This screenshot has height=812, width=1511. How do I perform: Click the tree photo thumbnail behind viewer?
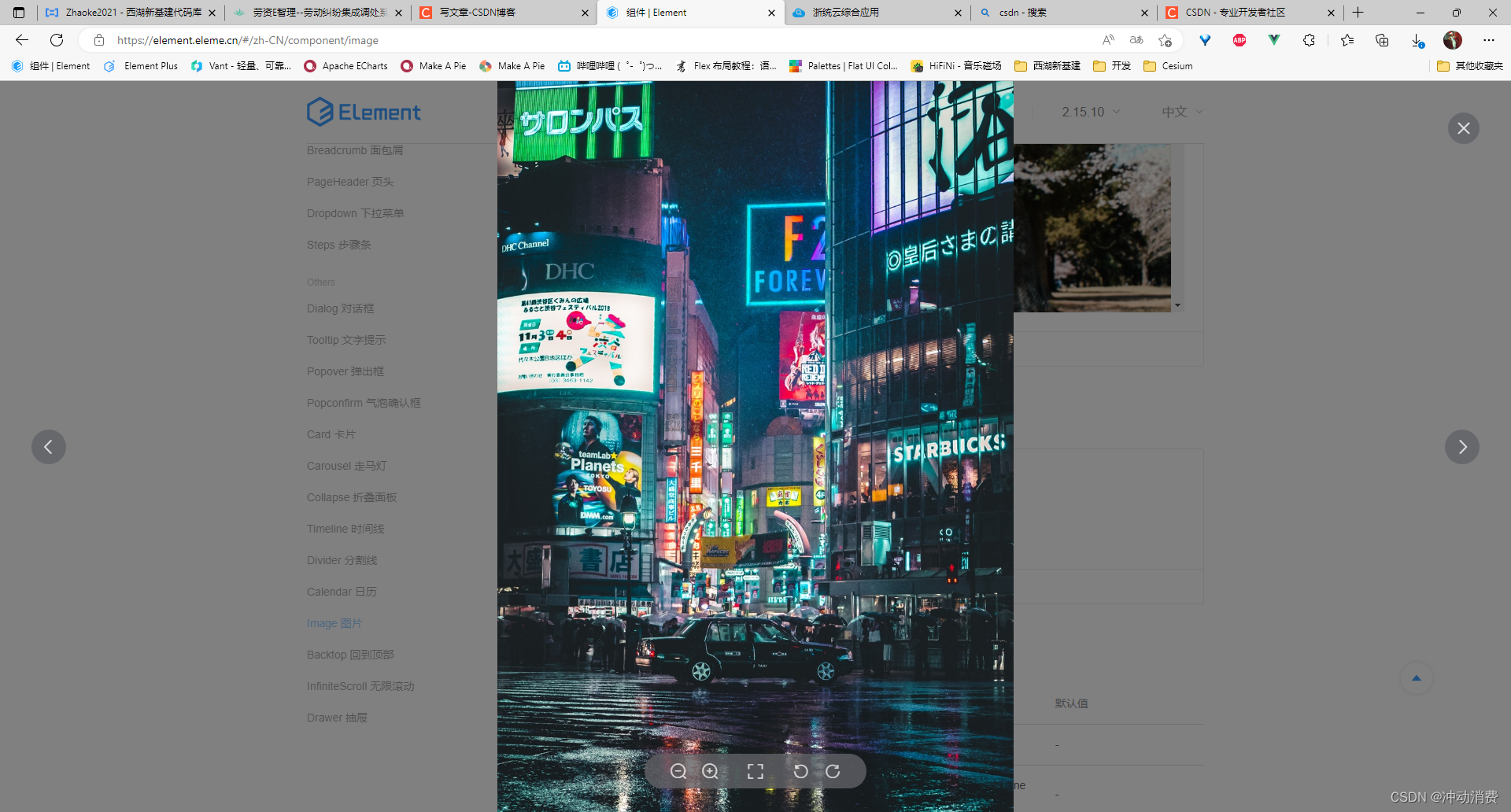[x=1092, y=227]
